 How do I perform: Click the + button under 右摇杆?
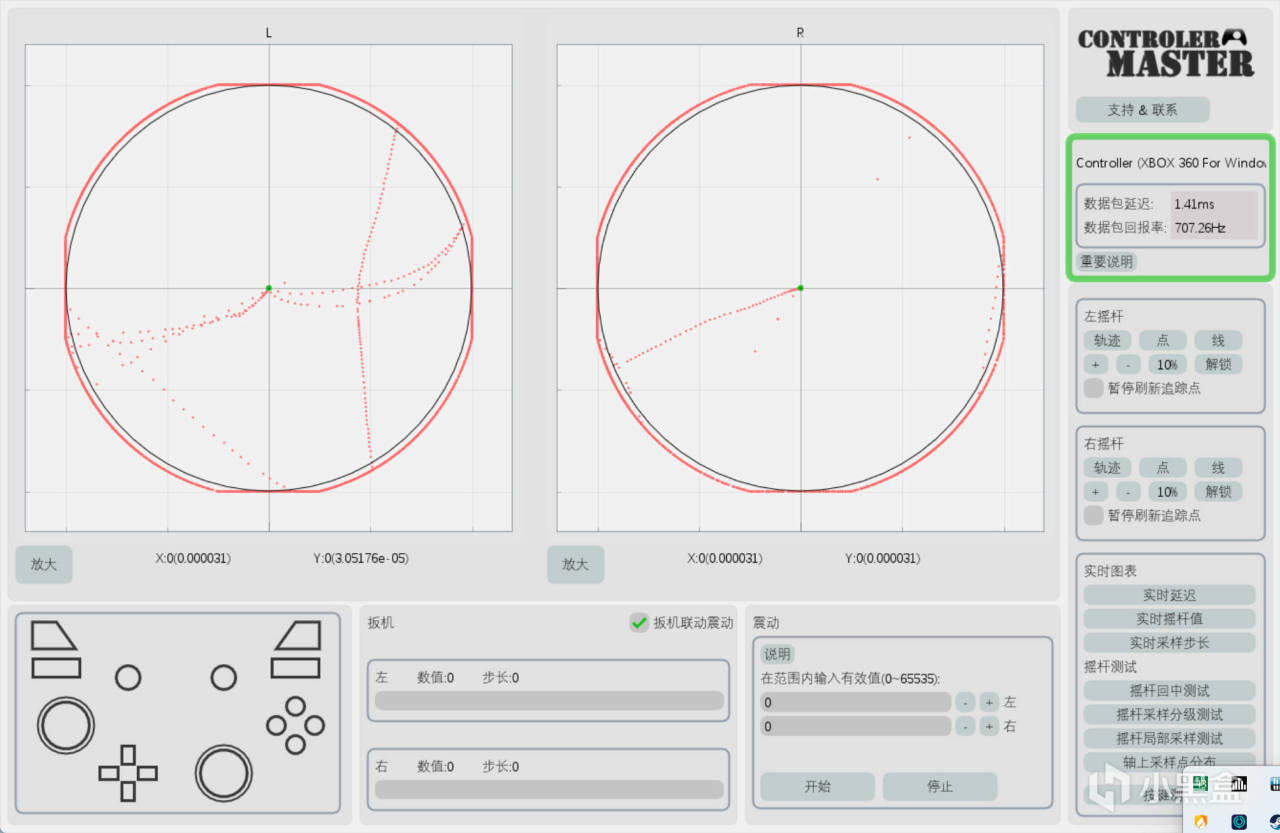pos(1096,492)
